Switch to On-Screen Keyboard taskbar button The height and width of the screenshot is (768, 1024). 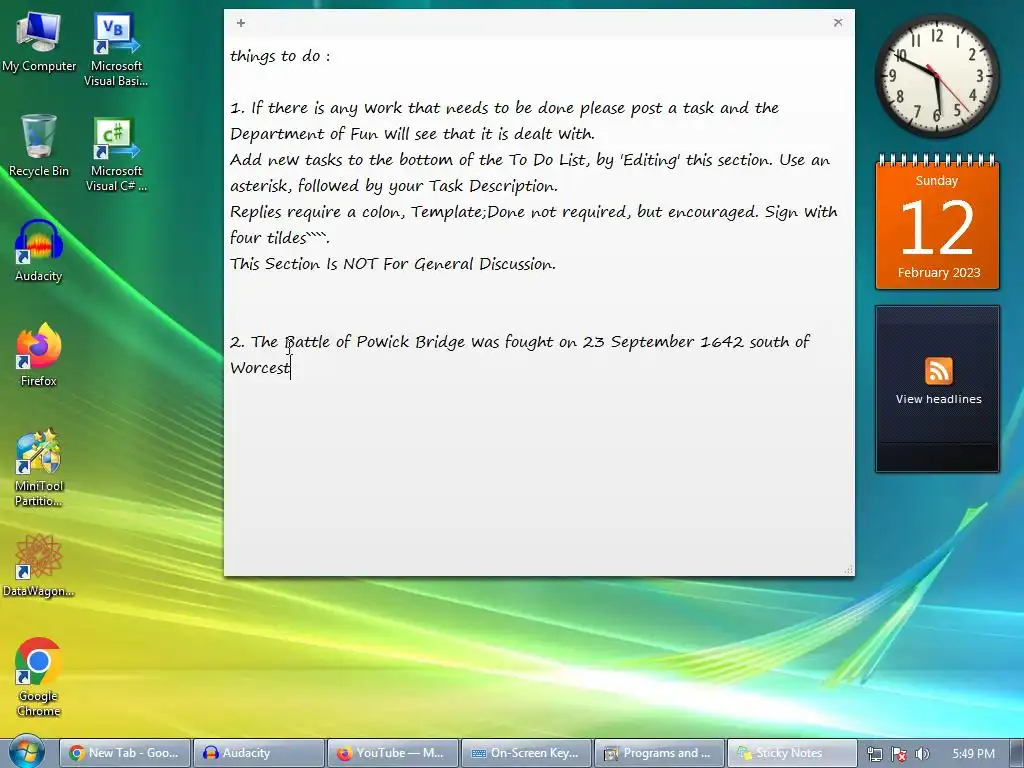[x=526, y=753]
